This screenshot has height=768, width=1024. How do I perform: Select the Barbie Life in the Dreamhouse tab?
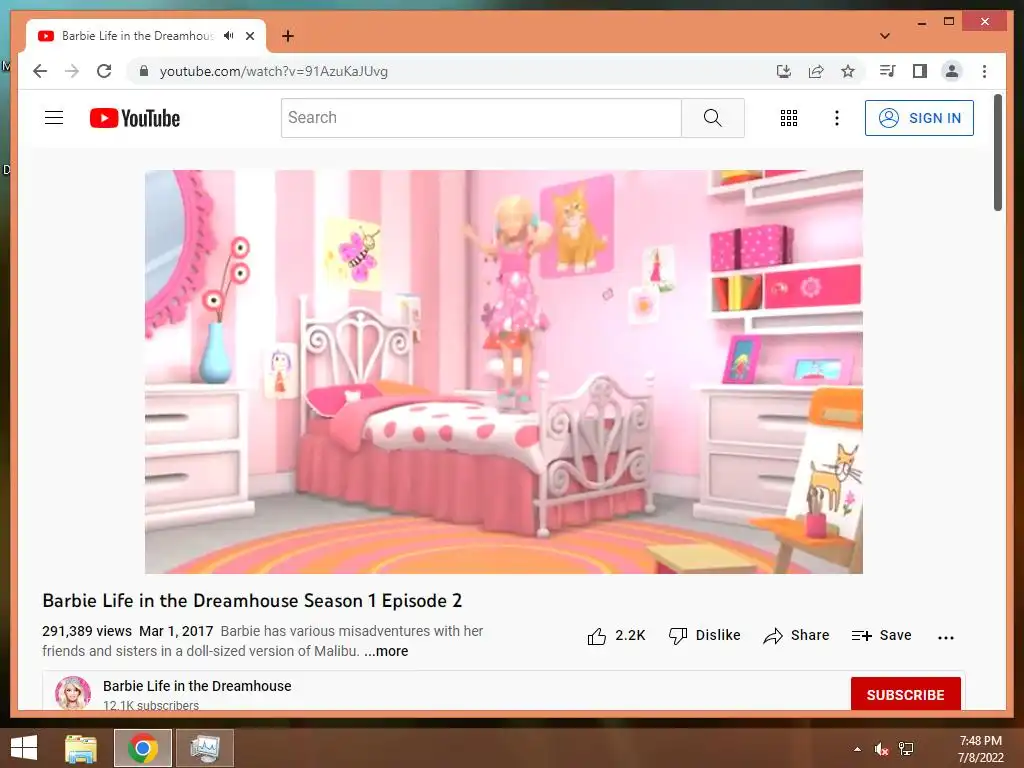tap(146, 36)
